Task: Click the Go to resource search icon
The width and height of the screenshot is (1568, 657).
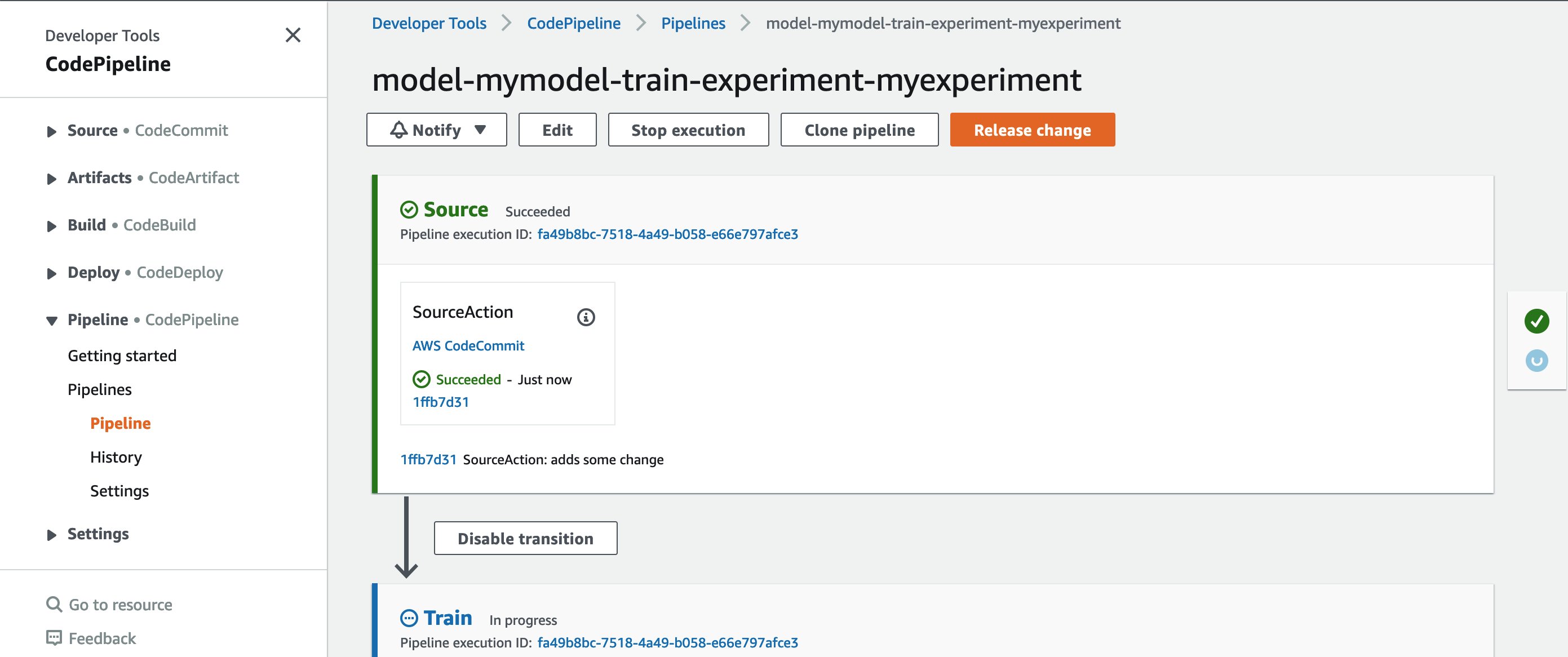Action: [x=54, y=604]
